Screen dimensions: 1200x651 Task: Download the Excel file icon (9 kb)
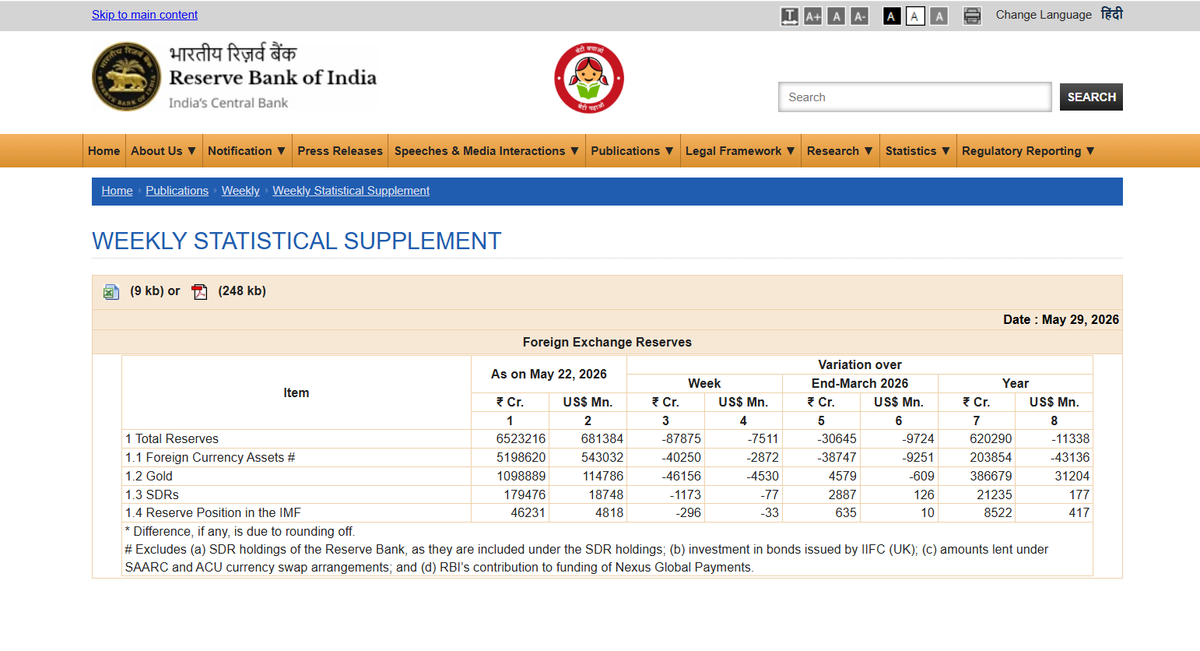tap(111, 292)
